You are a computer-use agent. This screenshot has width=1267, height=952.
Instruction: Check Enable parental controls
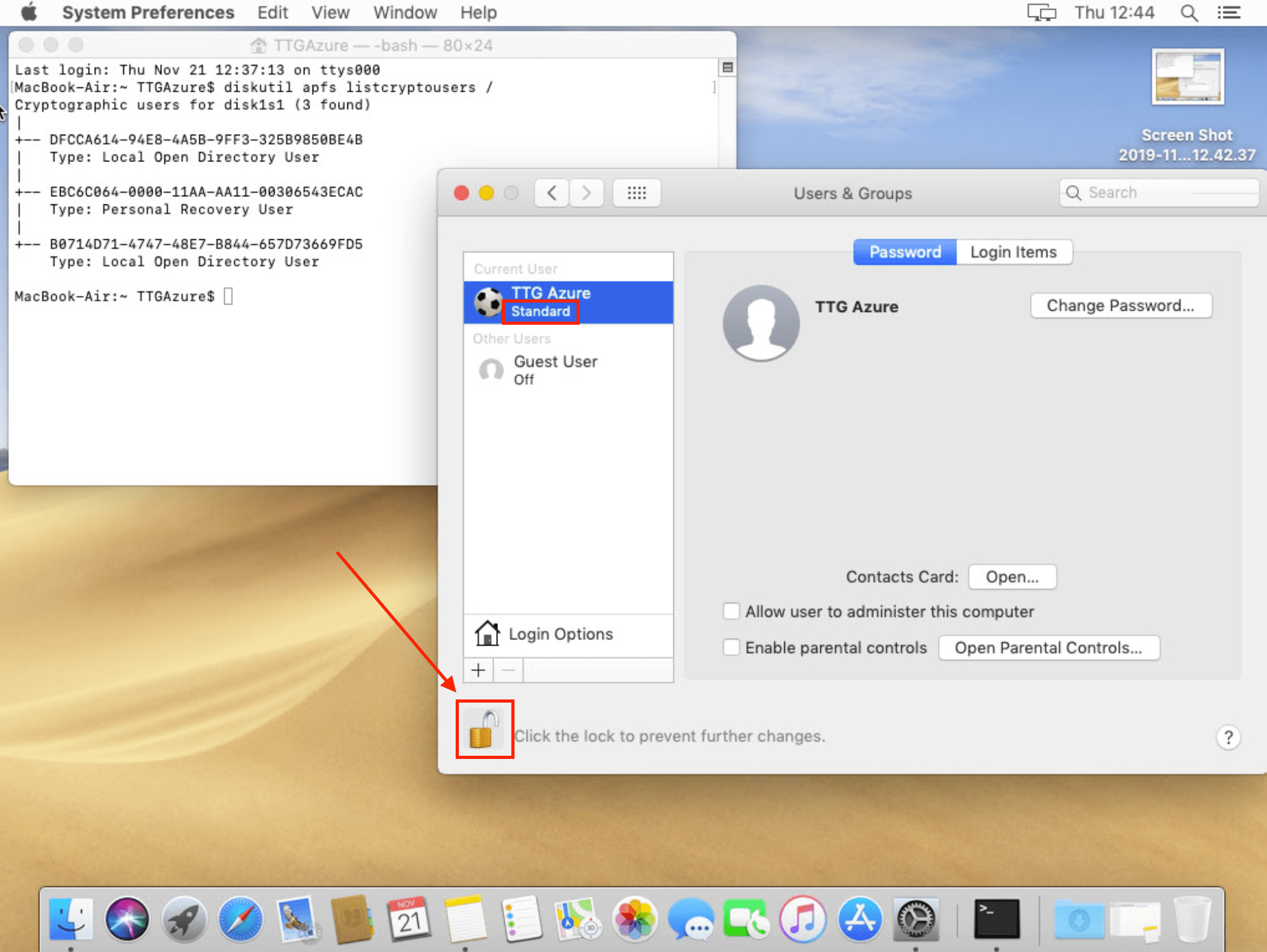point(731,648)
